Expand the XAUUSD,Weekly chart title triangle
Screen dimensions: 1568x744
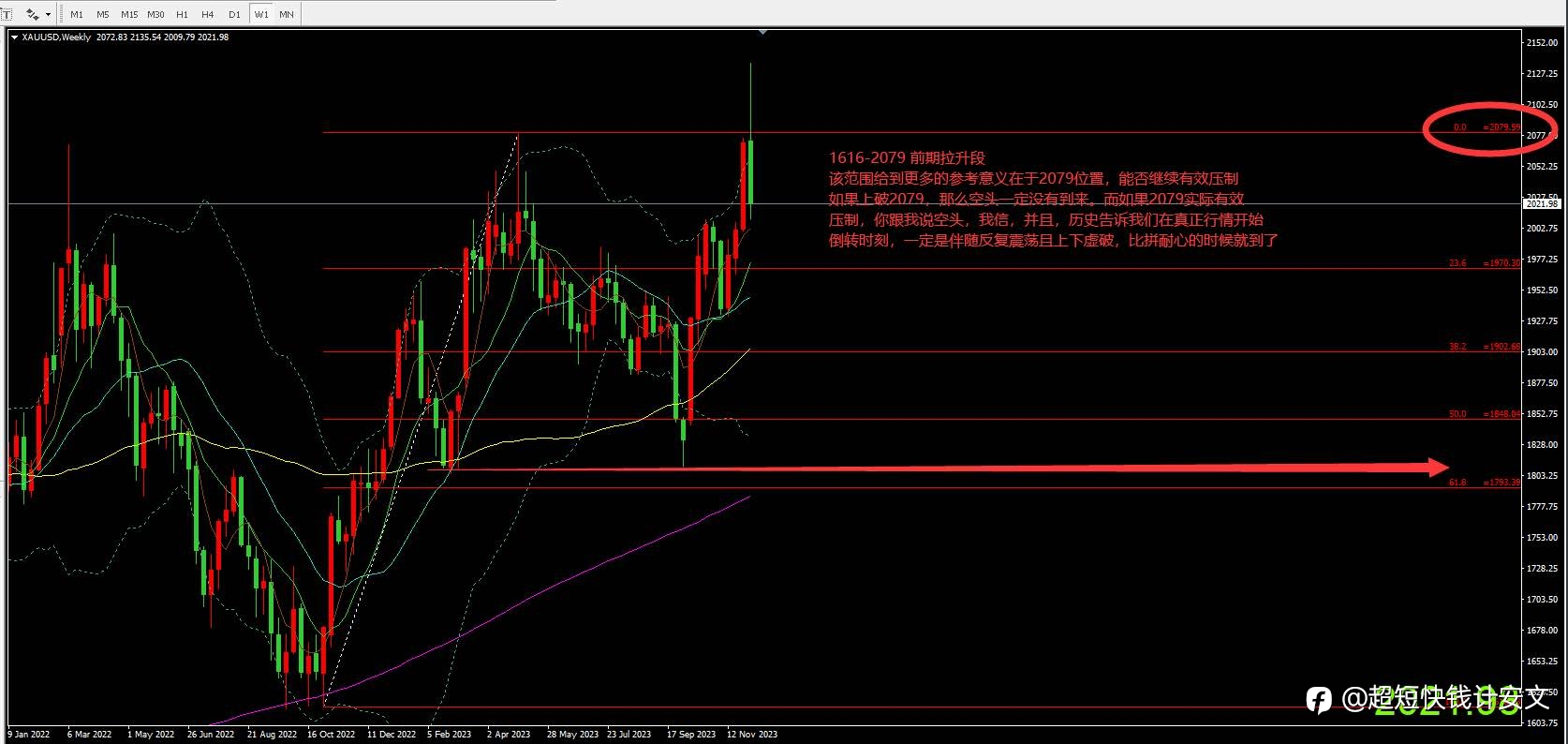point(14,37)
